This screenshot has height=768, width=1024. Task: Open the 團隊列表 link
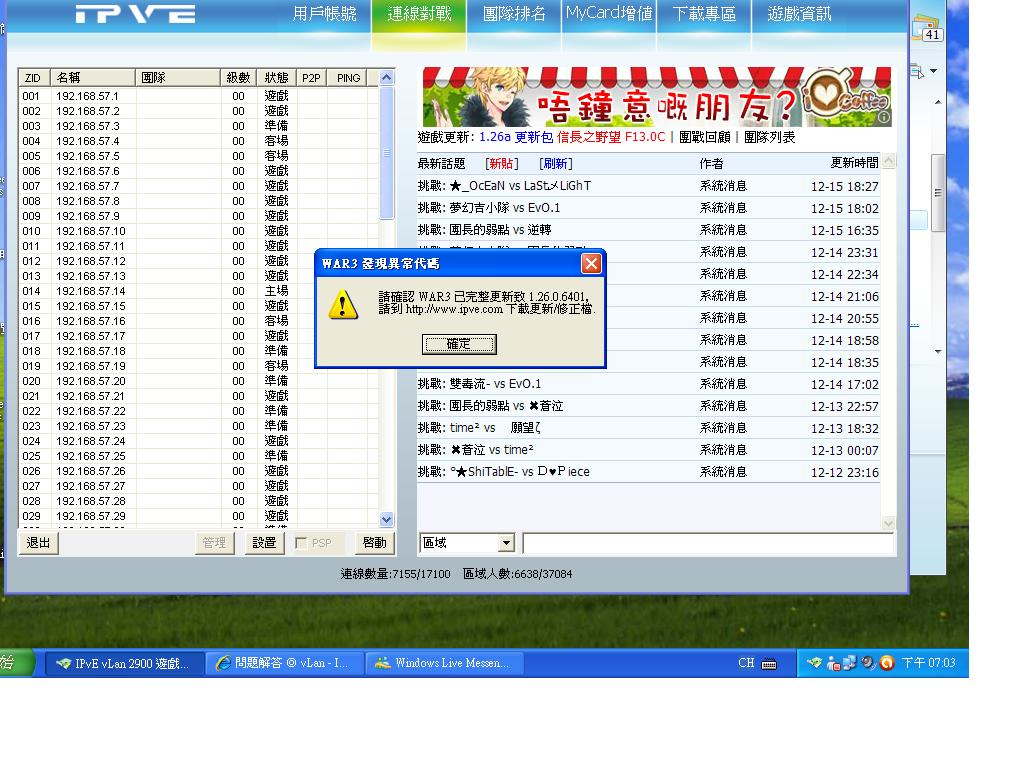769,137
